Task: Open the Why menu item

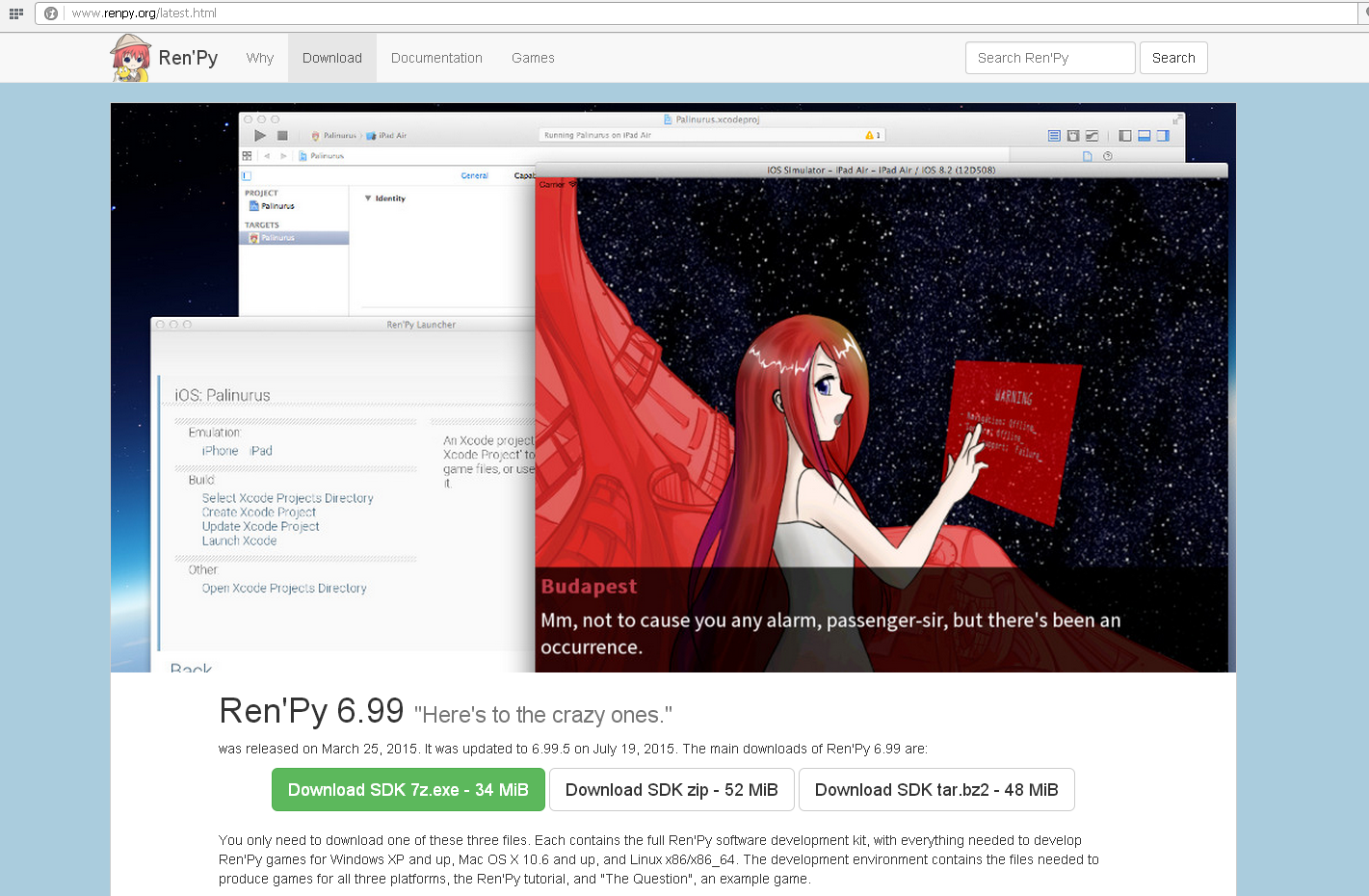Action: point(260,58)
